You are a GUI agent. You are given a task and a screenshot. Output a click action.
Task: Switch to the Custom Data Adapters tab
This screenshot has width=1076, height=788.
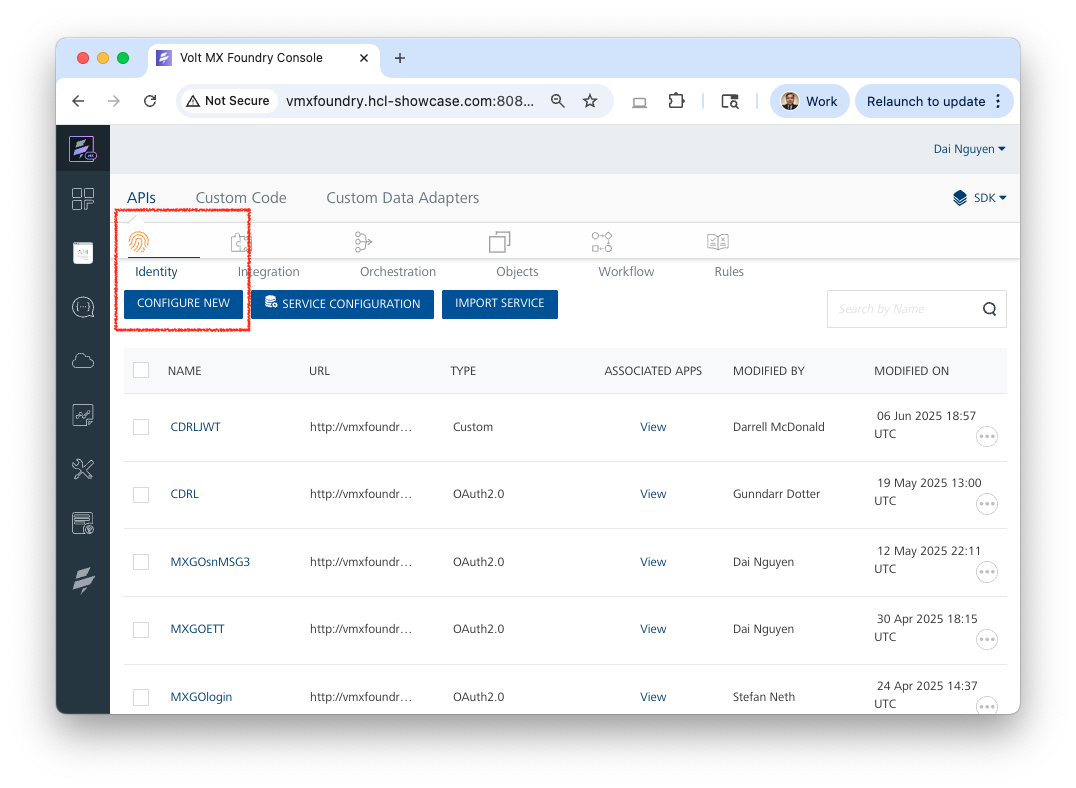402,198
